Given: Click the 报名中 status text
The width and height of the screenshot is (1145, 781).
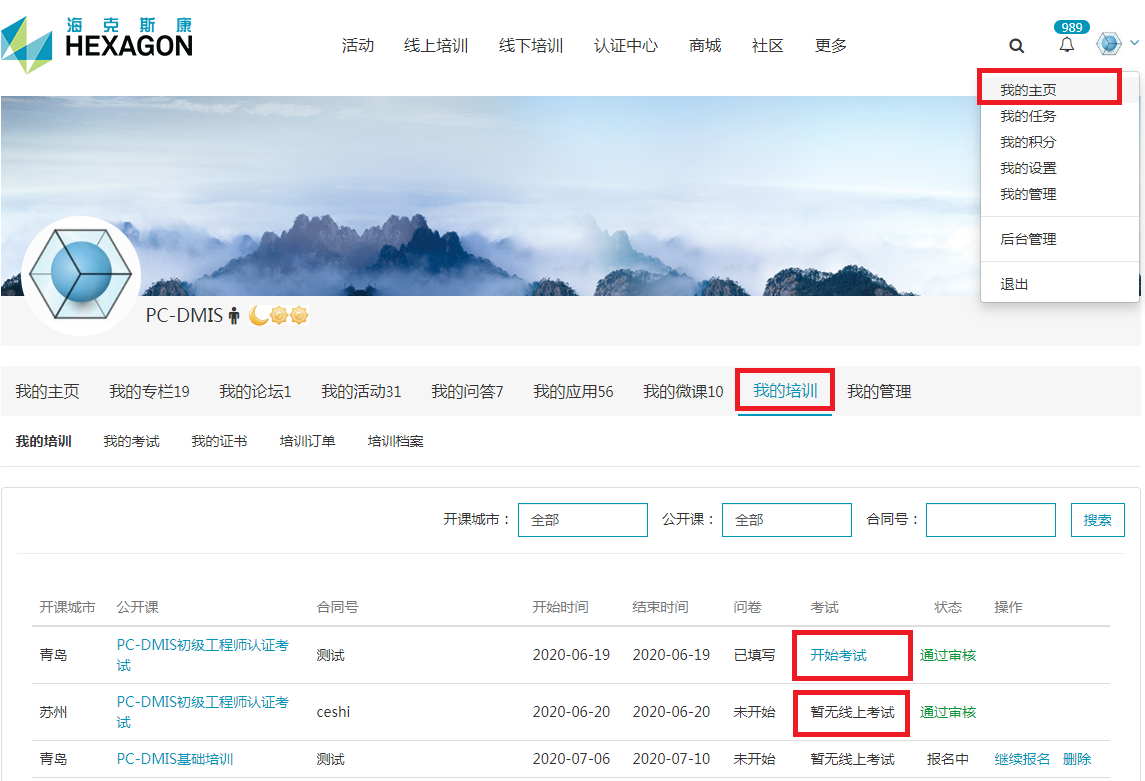Looking at the screenshot, I should (948, 759).
